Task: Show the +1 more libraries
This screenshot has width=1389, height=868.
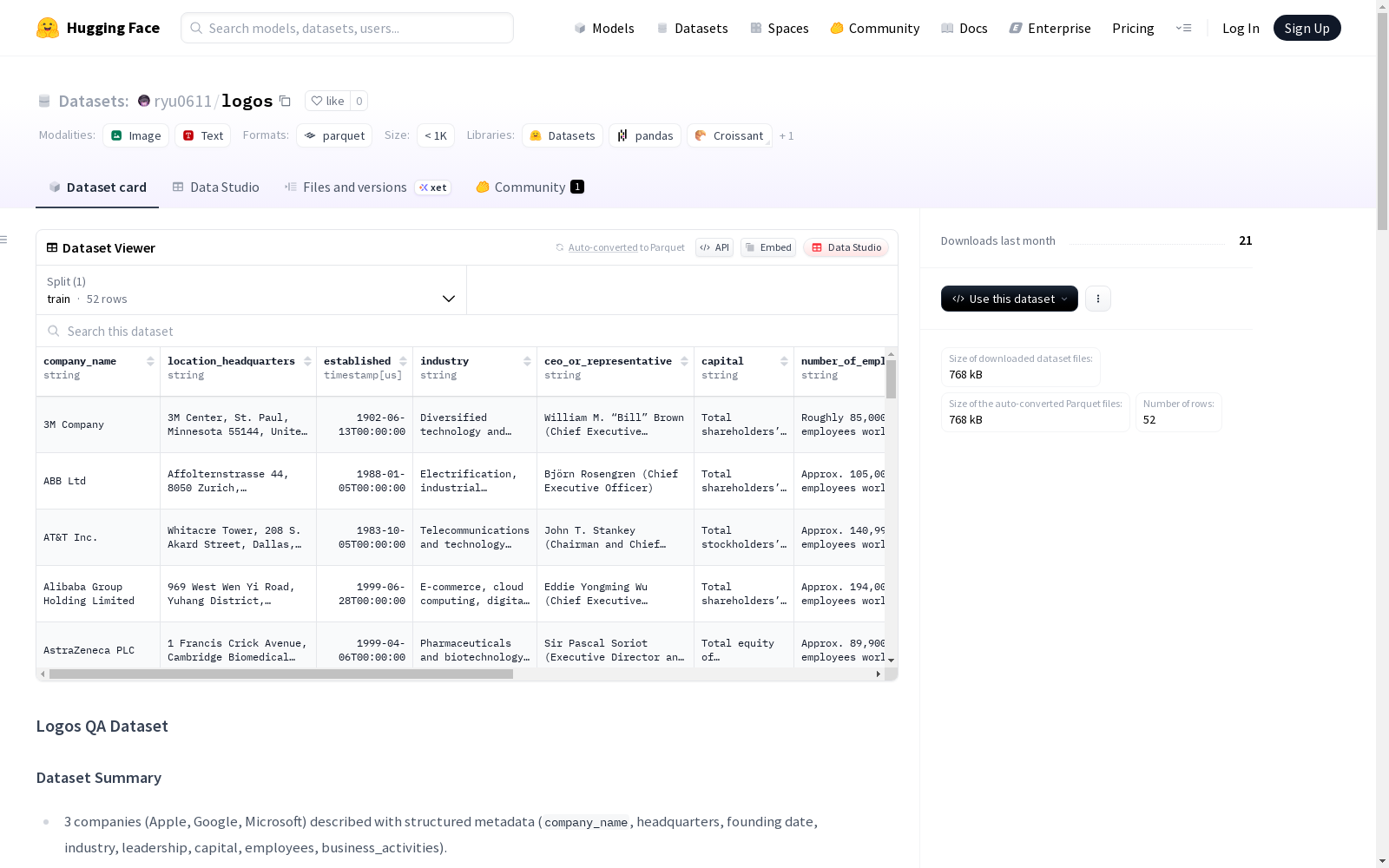Action: [x=787, y=135]
